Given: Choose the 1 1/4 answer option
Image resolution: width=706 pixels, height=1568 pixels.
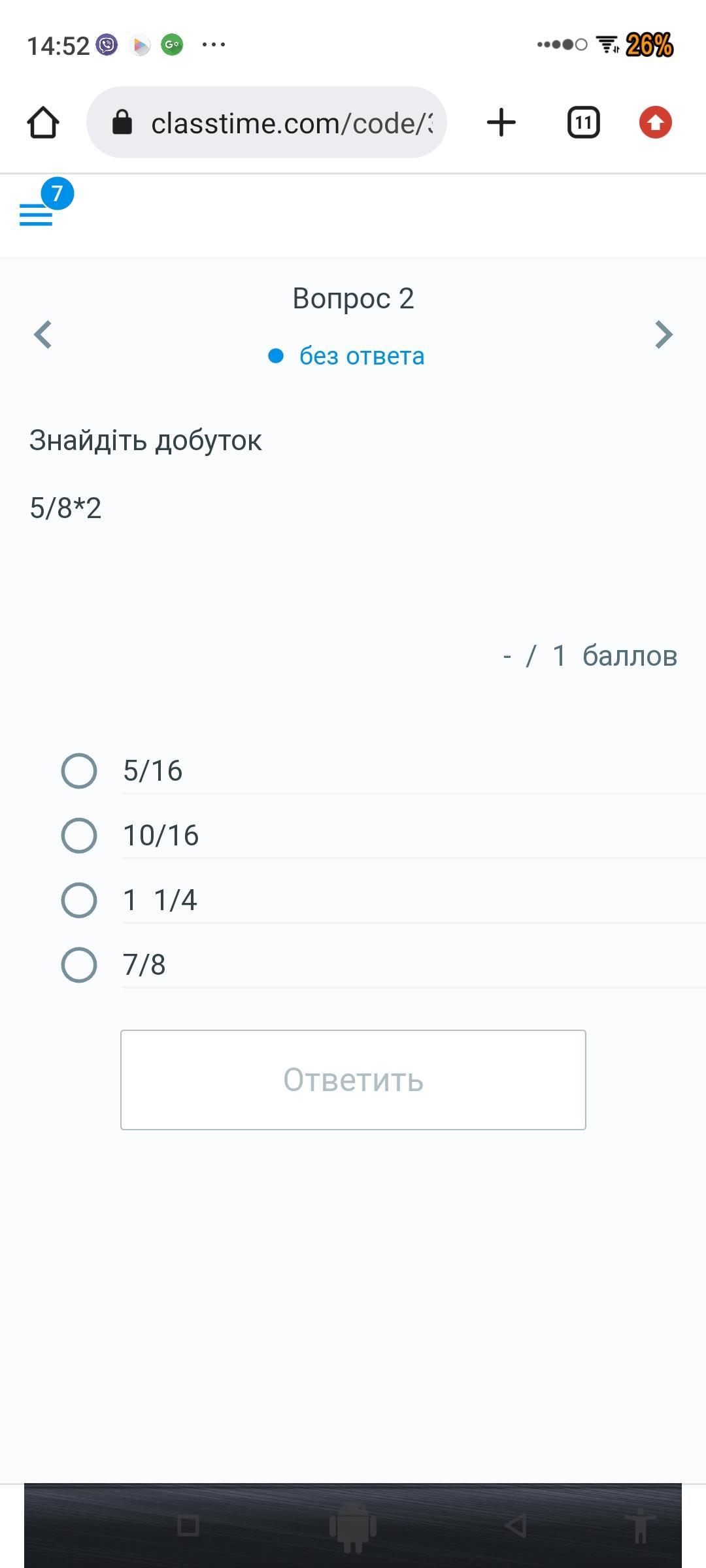Looking at the screenshot, I should click(79, 900).
